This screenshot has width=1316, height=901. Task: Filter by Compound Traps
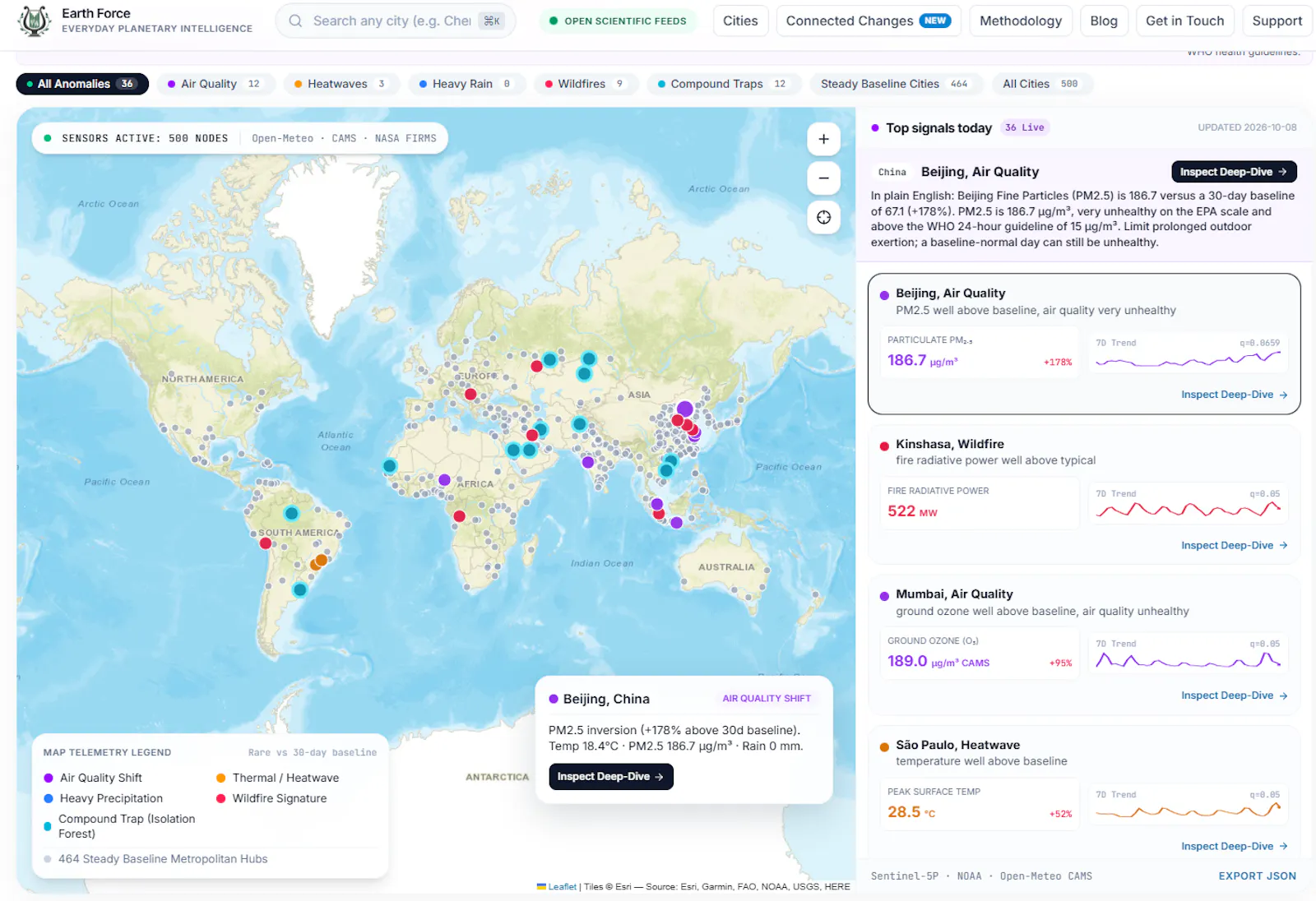(x=724, y=84)
